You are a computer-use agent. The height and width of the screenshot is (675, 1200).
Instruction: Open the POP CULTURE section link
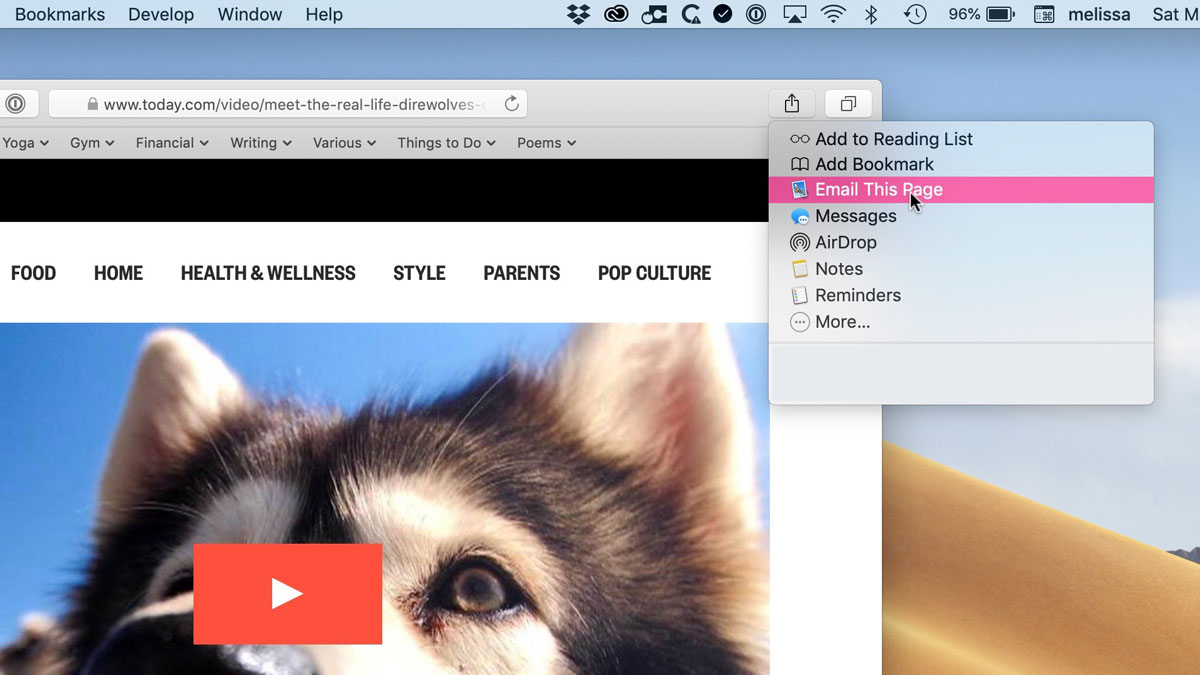click(x=654, y=273)
